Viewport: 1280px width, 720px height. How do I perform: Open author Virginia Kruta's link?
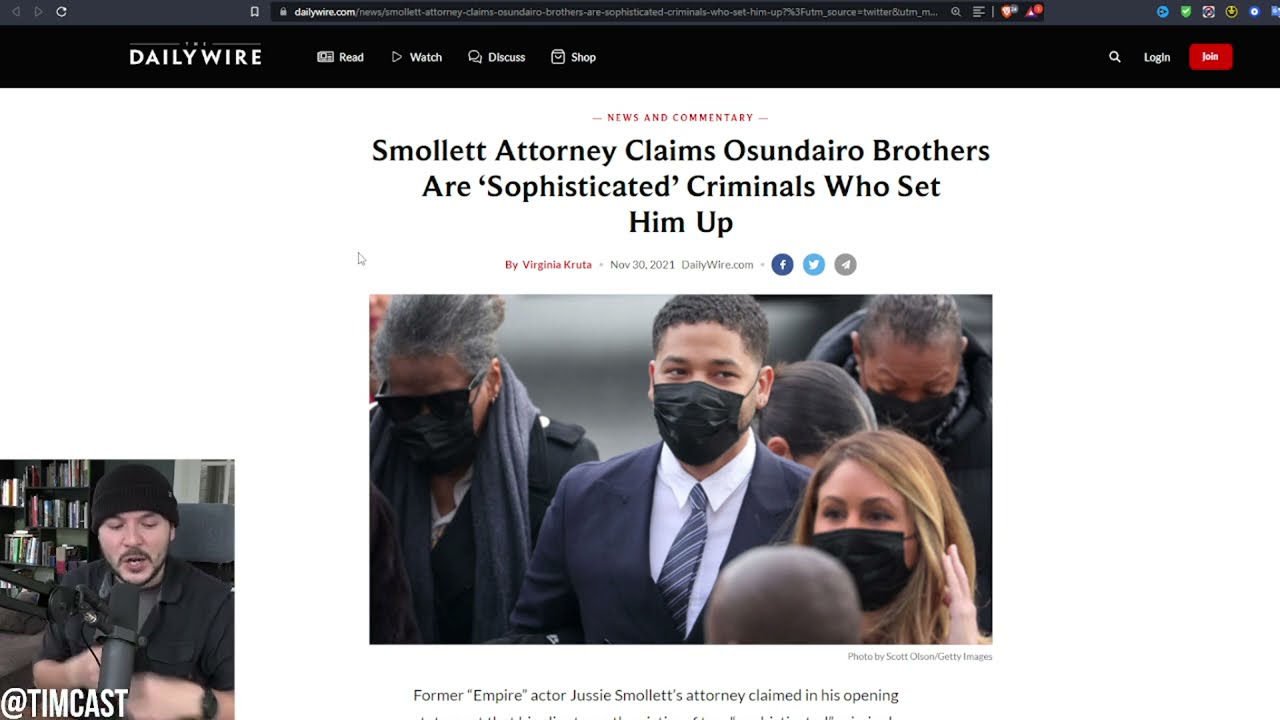557,265
